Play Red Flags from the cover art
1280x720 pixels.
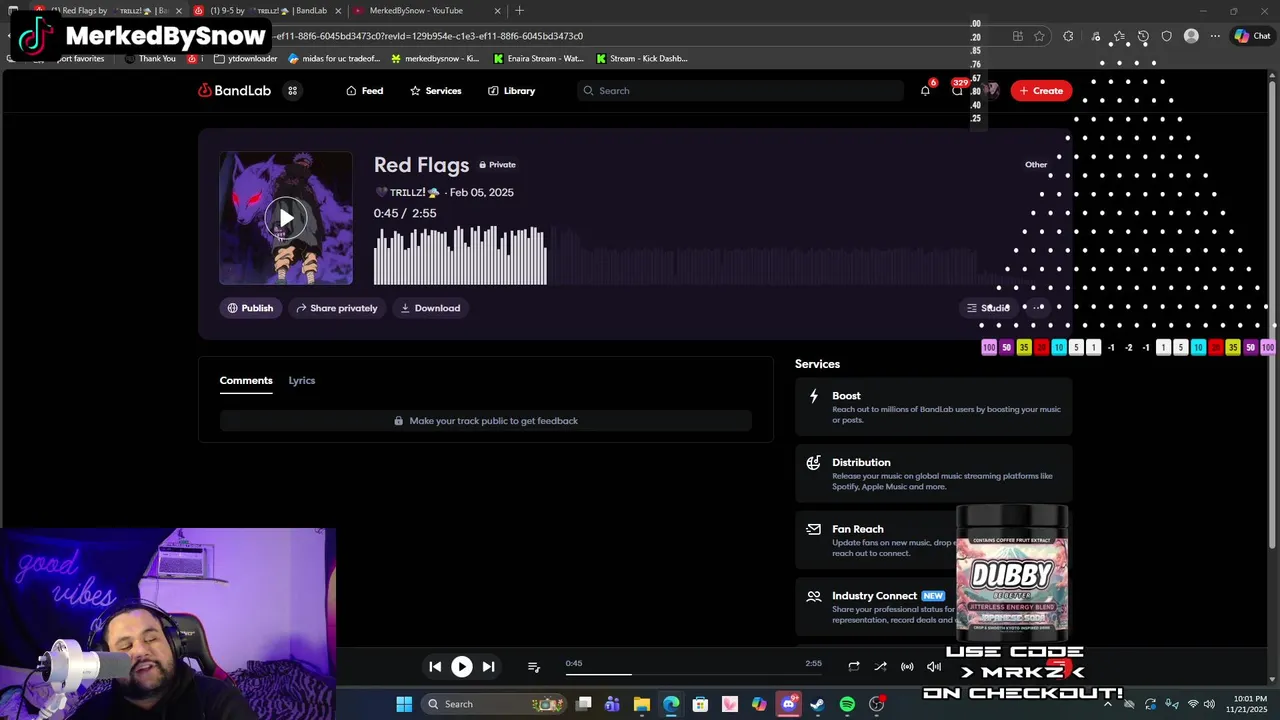286,218
